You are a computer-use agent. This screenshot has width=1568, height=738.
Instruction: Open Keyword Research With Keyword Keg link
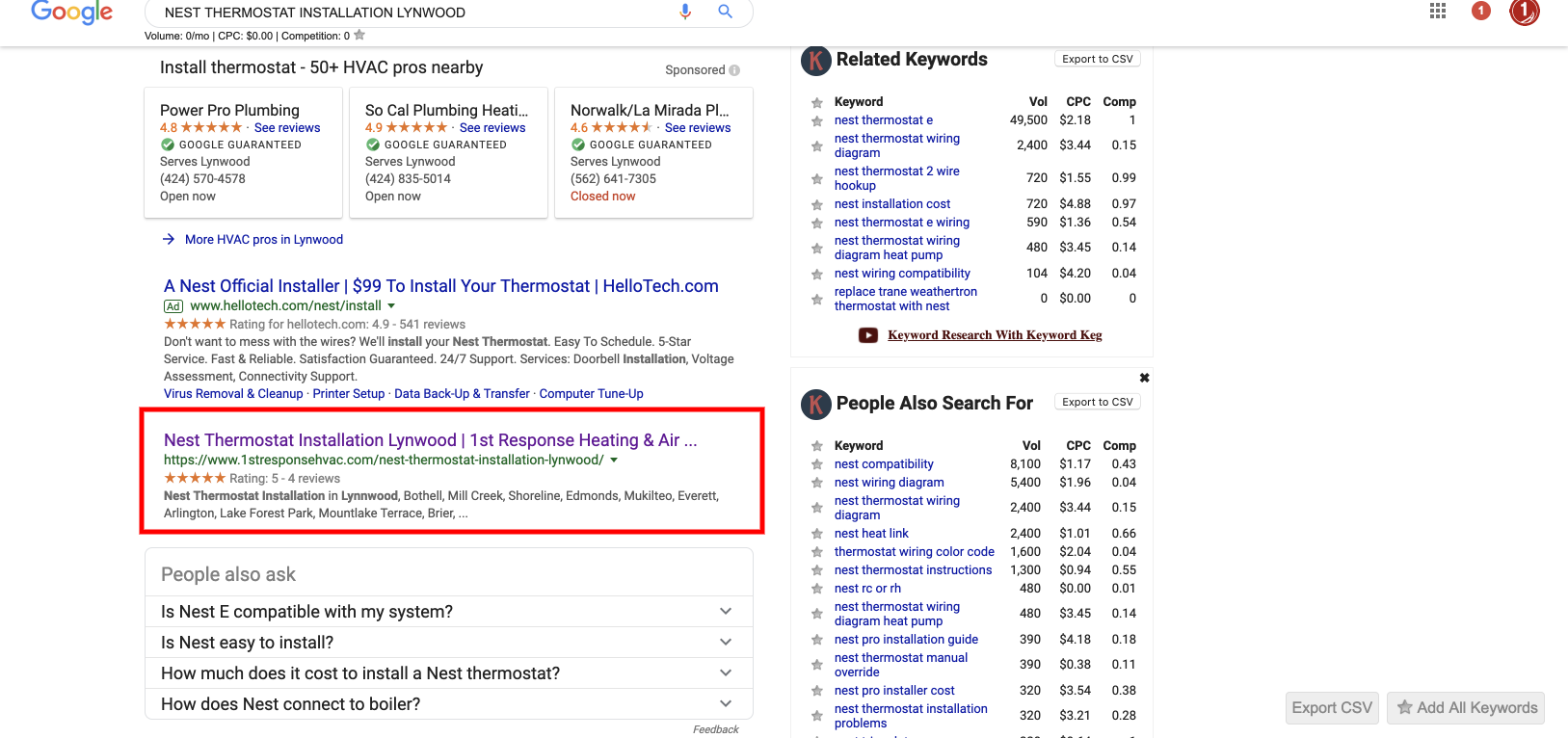pyautogui.click(x=995, y=335)
